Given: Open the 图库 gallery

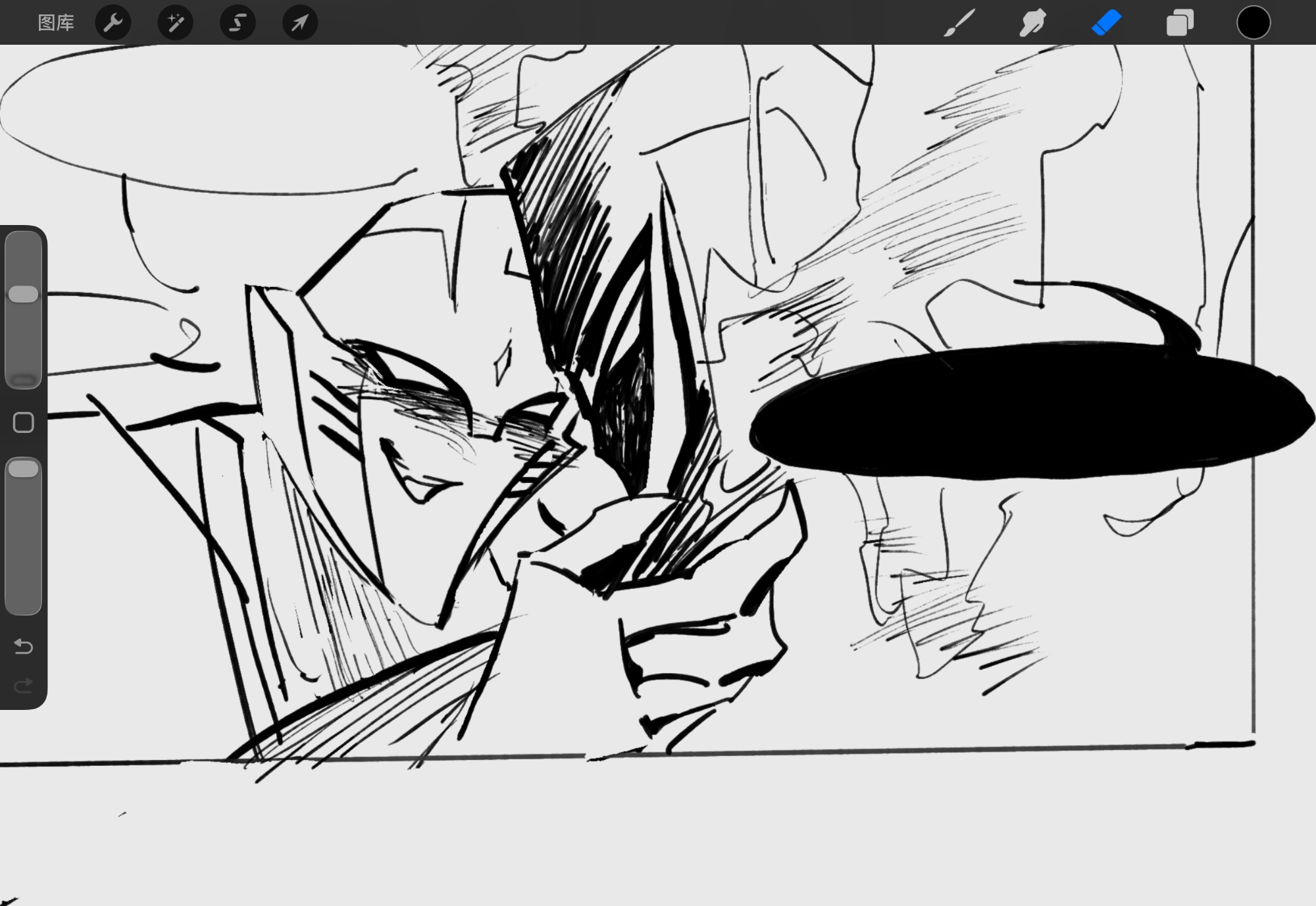Looking at the screenshot, I should tap(56, 23).
